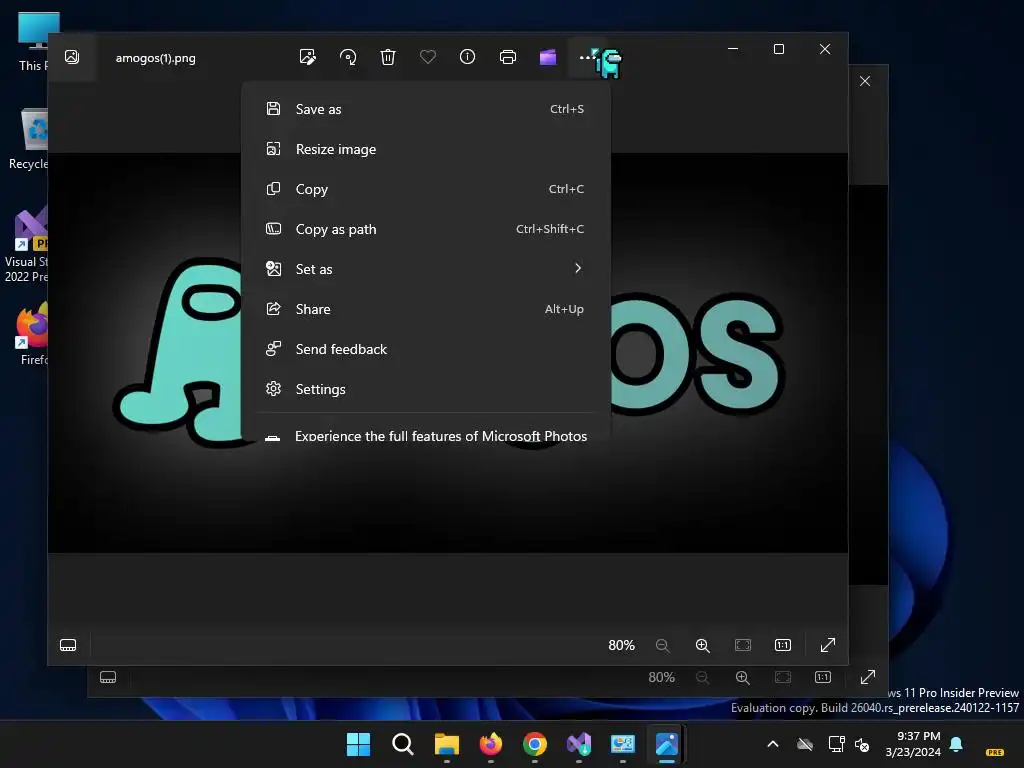Image resolution: width=1024 pixels, height=768 pixels.
Task: Rotate the image with the rotate icon
Action: pos(348,57)
